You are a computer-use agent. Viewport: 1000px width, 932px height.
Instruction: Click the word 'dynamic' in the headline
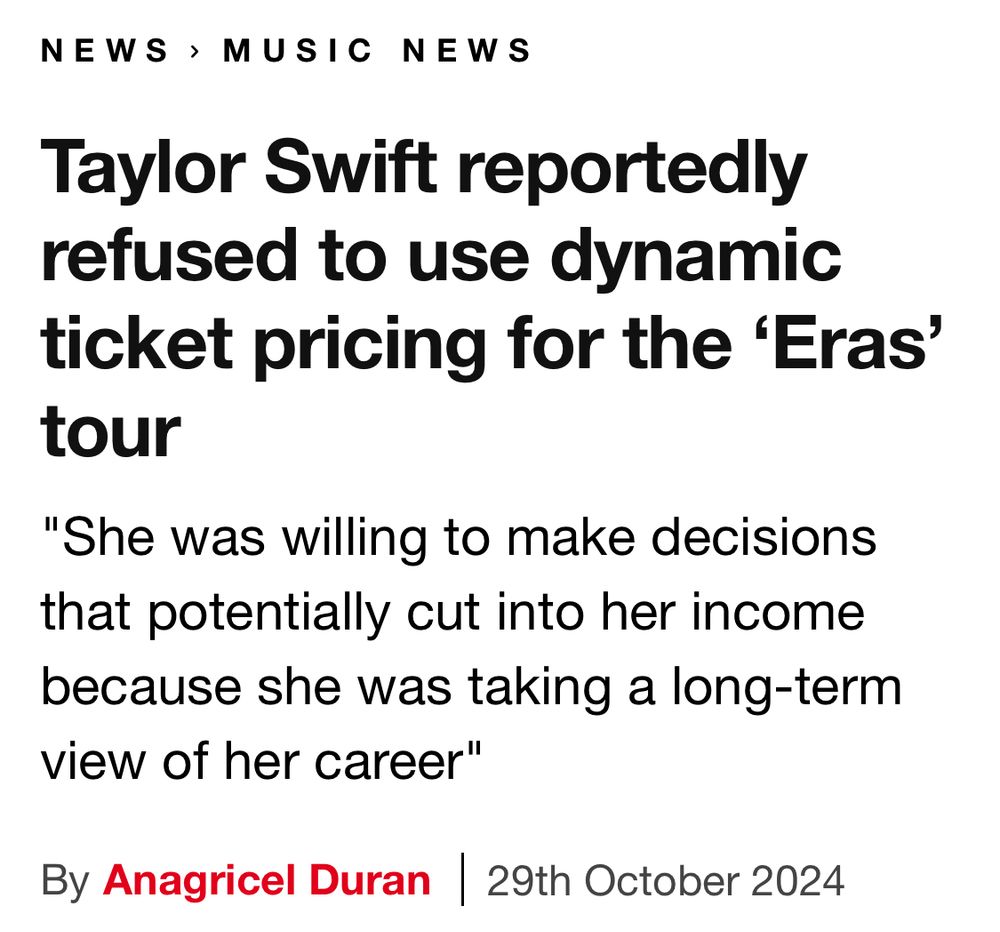(x=695, y=258)
